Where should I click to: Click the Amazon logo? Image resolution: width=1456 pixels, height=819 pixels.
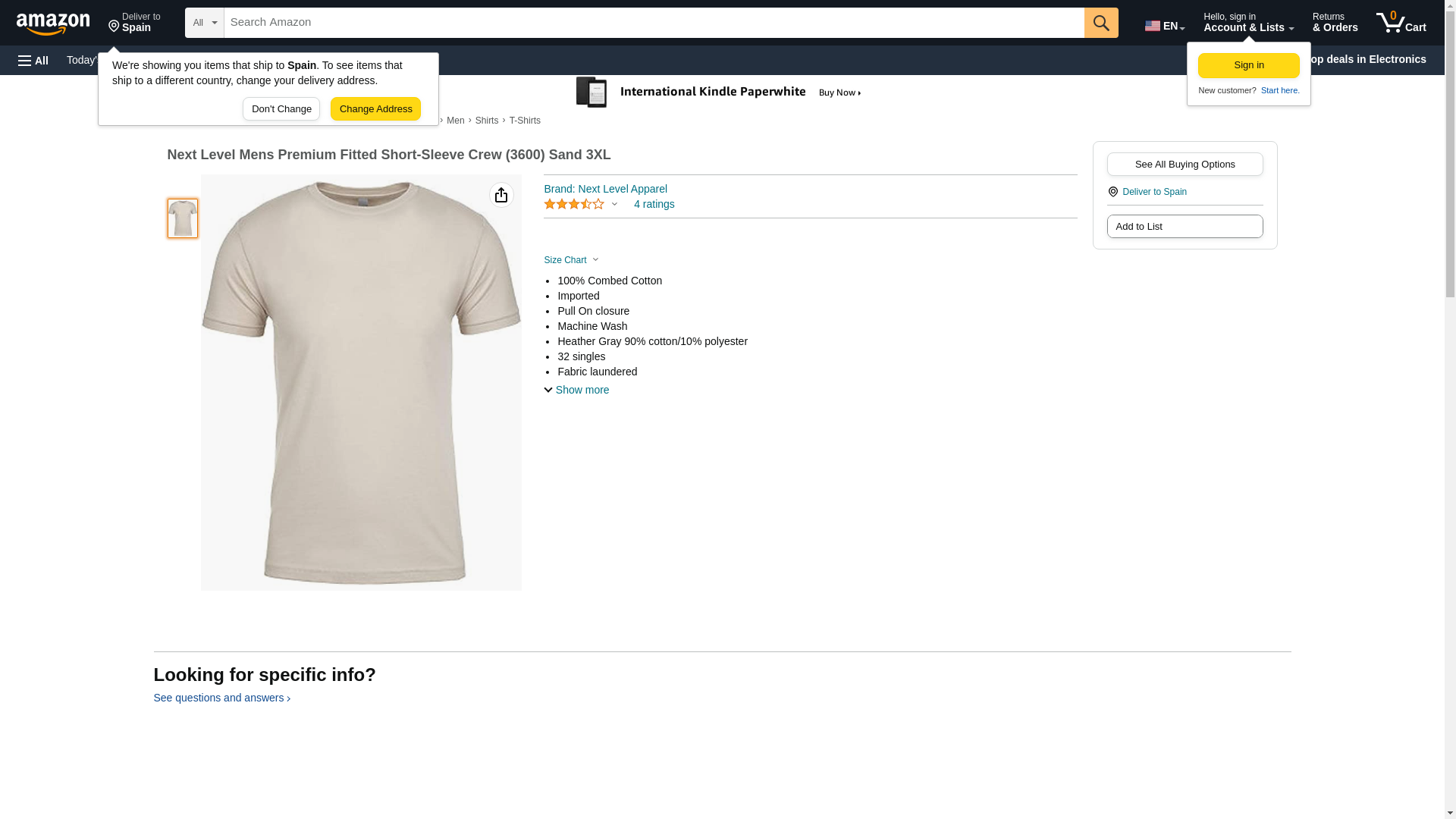click(x=53, y=24)
